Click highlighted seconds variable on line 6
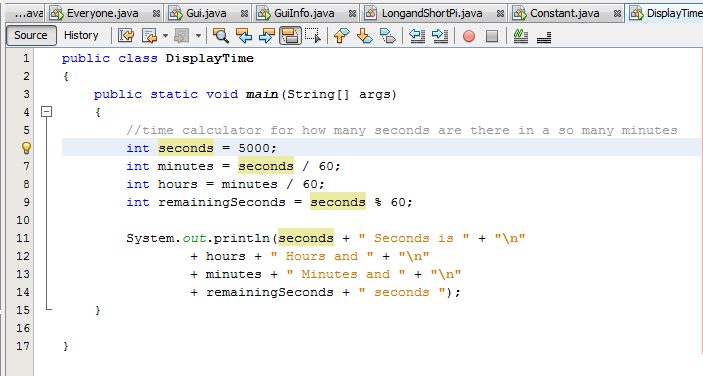The width and height of the screenshot is (703, 376). tap(186, 148)
